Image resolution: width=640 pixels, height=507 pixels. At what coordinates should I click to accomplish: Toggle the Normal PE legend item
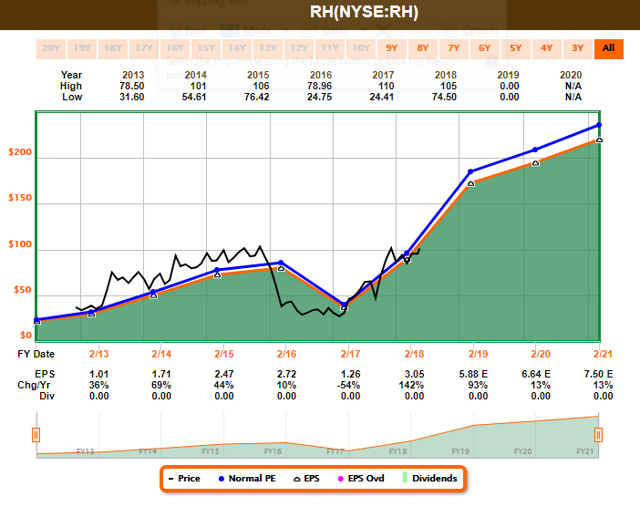point(247,478)
